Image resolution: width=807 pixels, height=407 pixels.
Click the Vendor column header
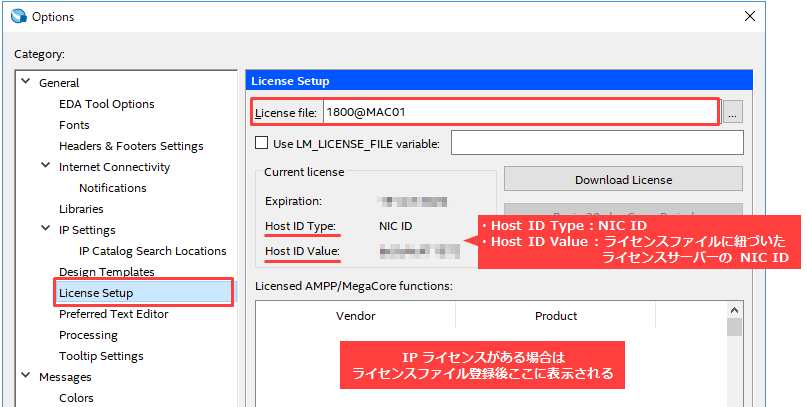[356, 315]
